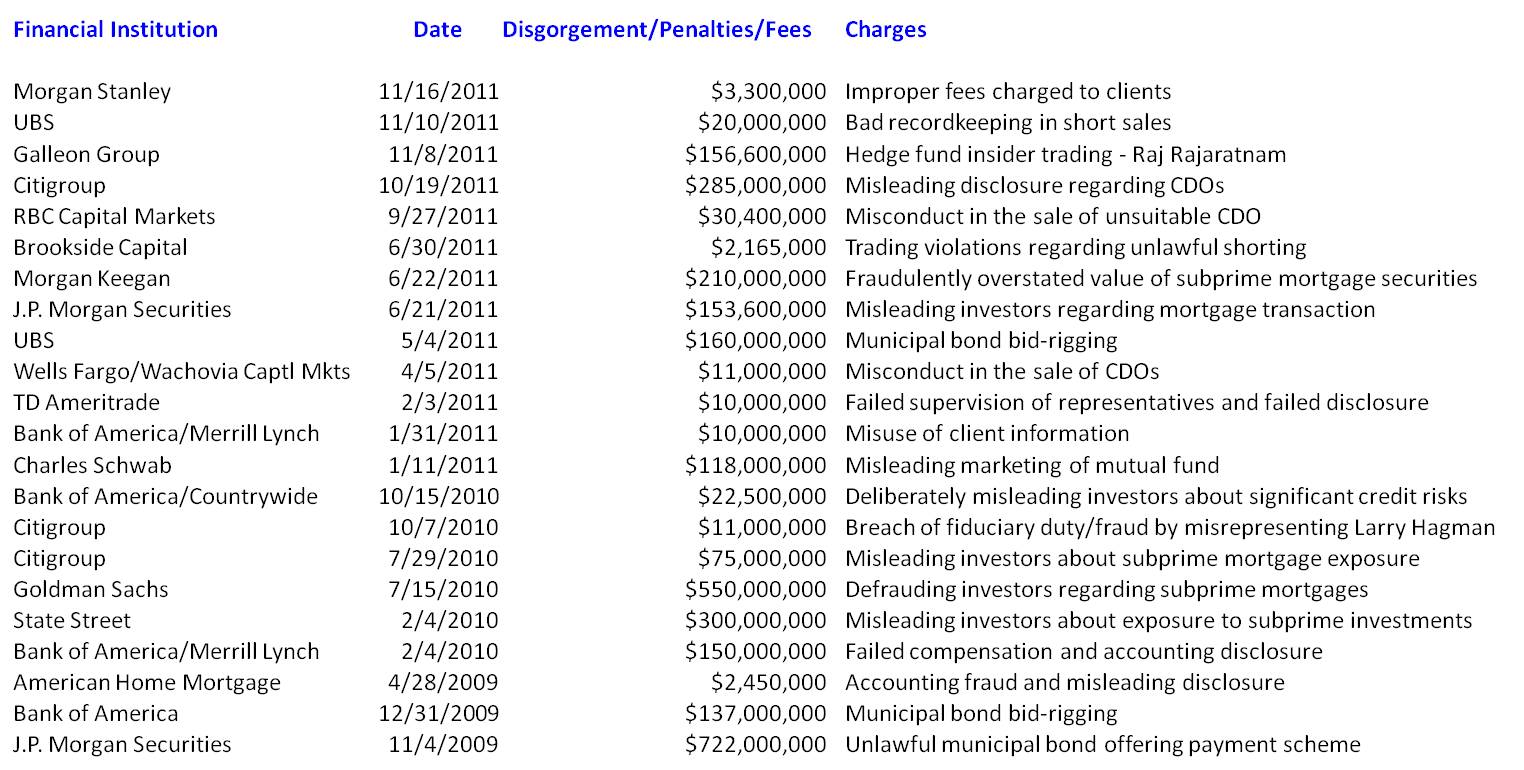
Task: Click the Wells Fargo/Wachovia Captl Mkts cell
Action: pos(181,371)
